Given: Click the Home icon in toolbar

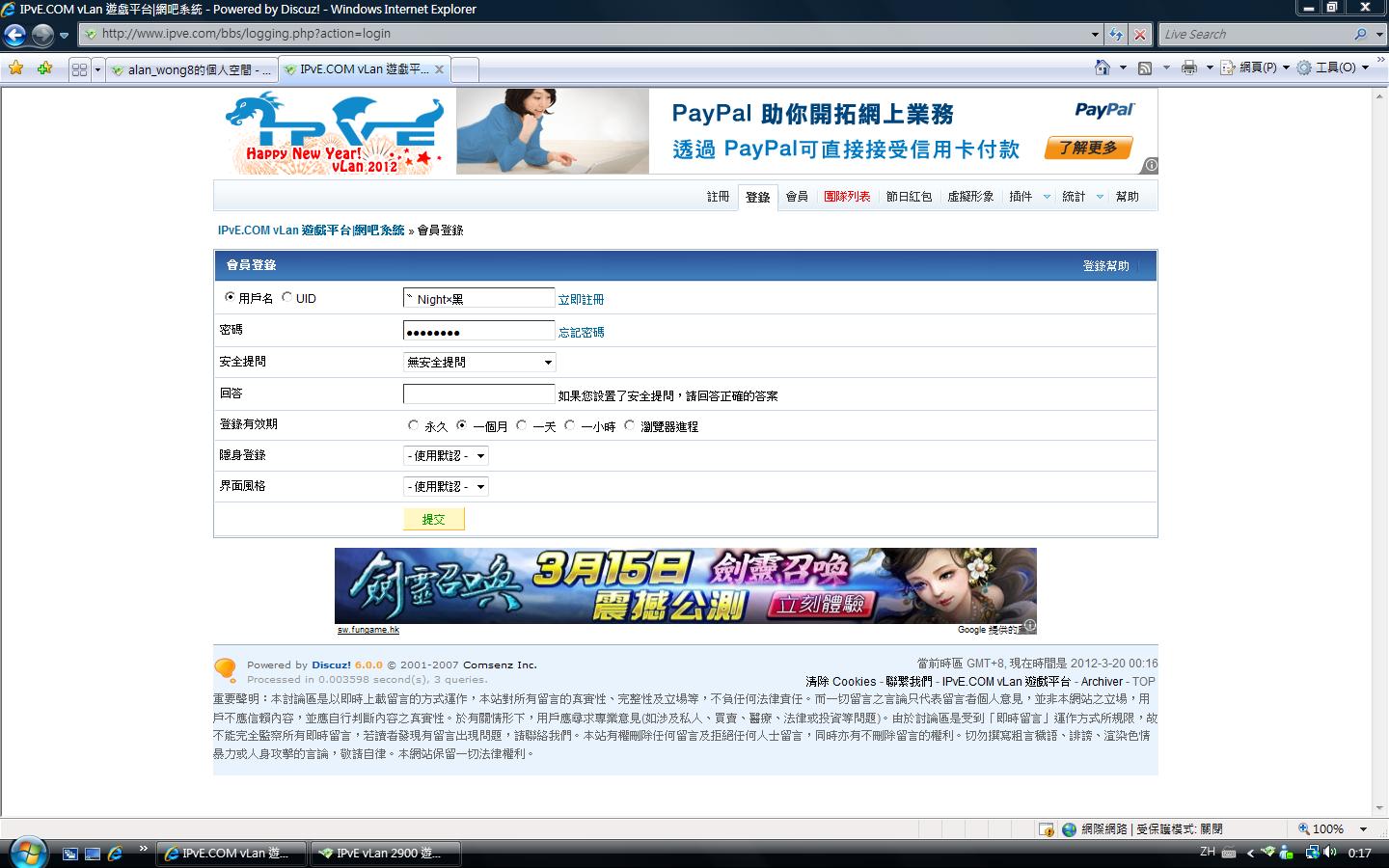Looking at the screenshot, I should pos(1103,68).
